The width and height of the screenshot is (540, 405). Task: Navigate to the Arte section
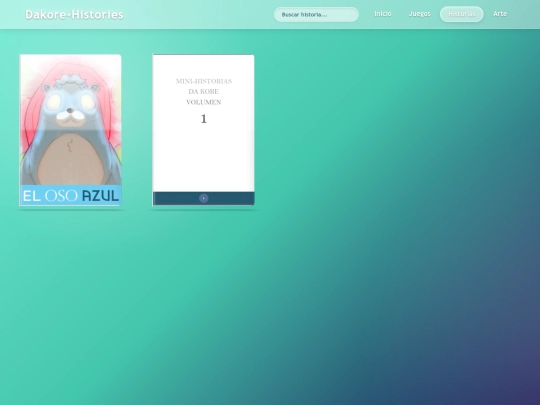[x=500, y=14]
